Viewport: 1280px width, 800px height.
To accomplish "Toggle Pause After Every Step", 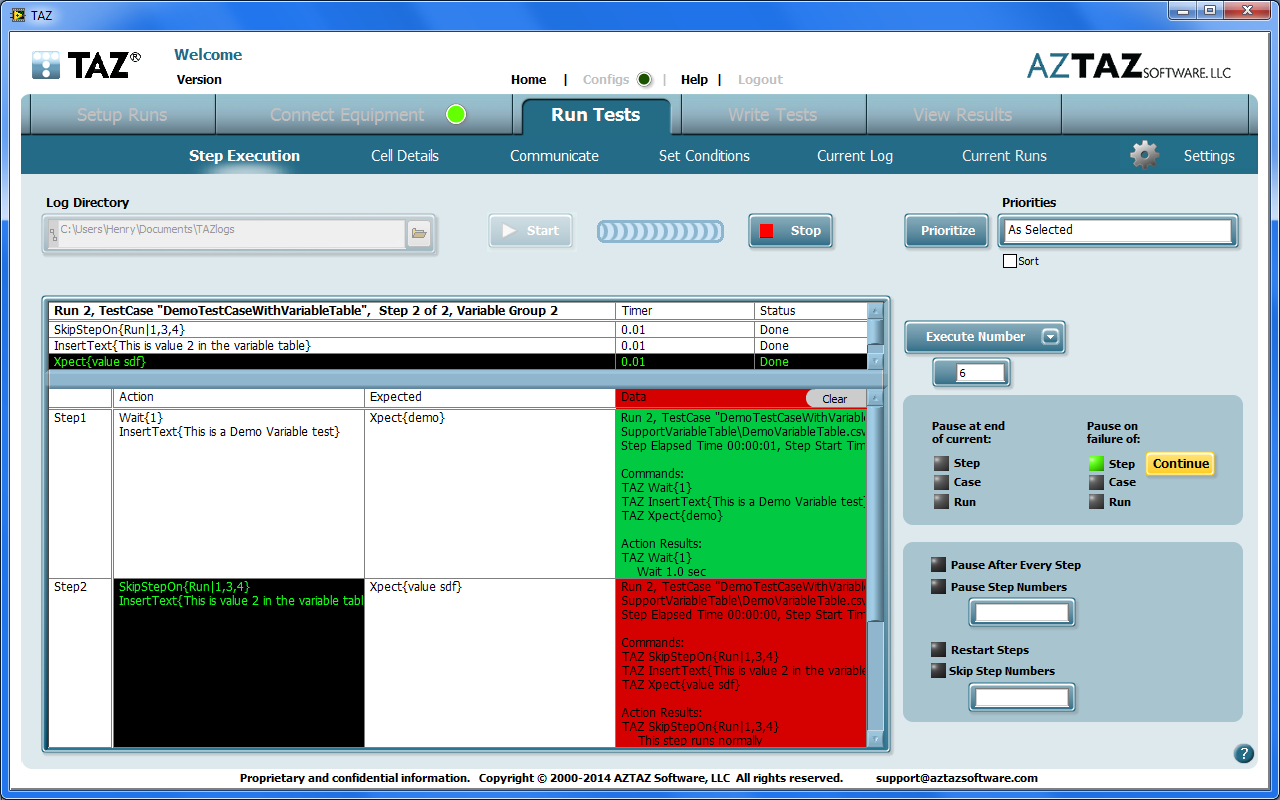I will 938,565.
